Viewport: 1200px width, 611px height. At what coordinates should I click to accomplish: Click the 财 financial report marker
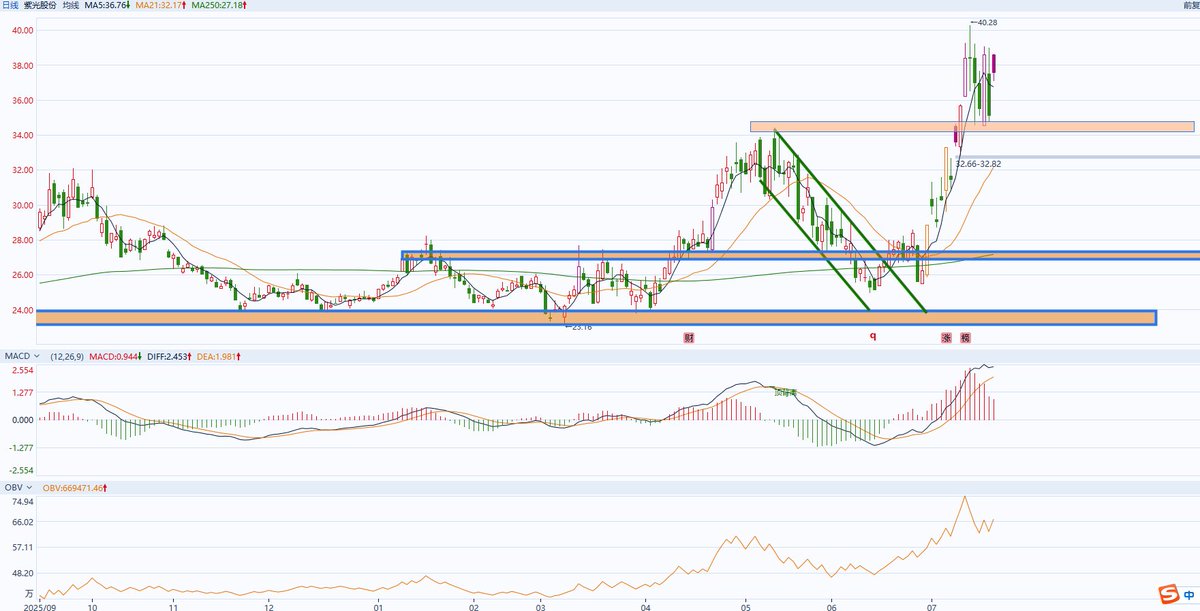coord(689,338)
